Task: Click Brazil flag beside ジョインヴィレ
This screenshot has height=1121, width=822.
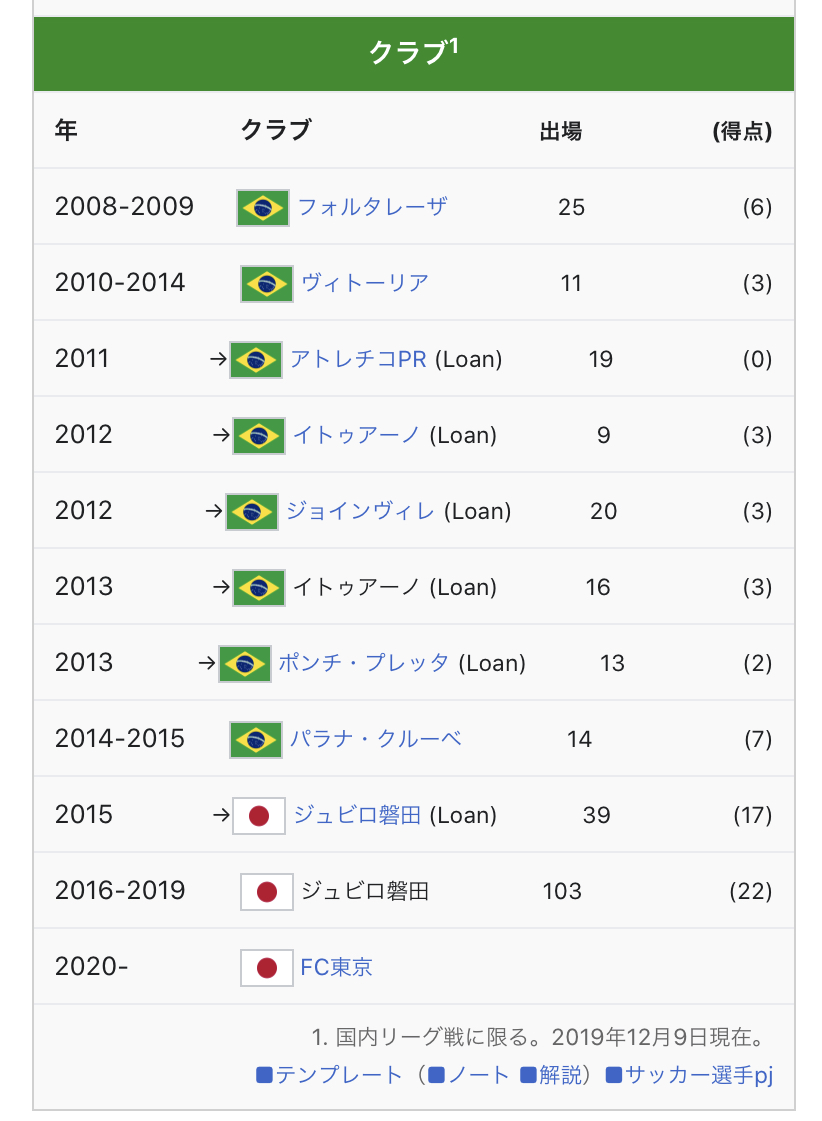Action: [x=252, y=512]
